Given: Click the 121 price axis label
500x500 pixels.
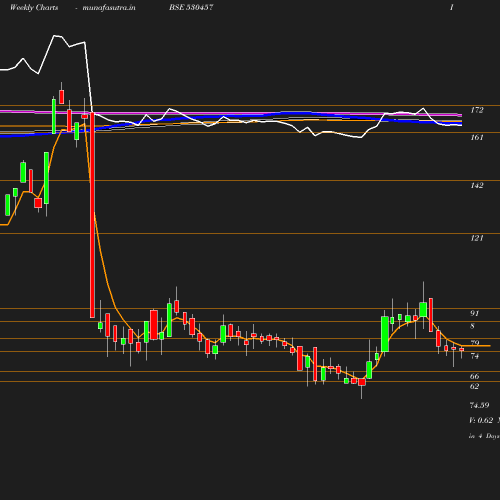Looking at the screenshot, I should coord(477,238).
